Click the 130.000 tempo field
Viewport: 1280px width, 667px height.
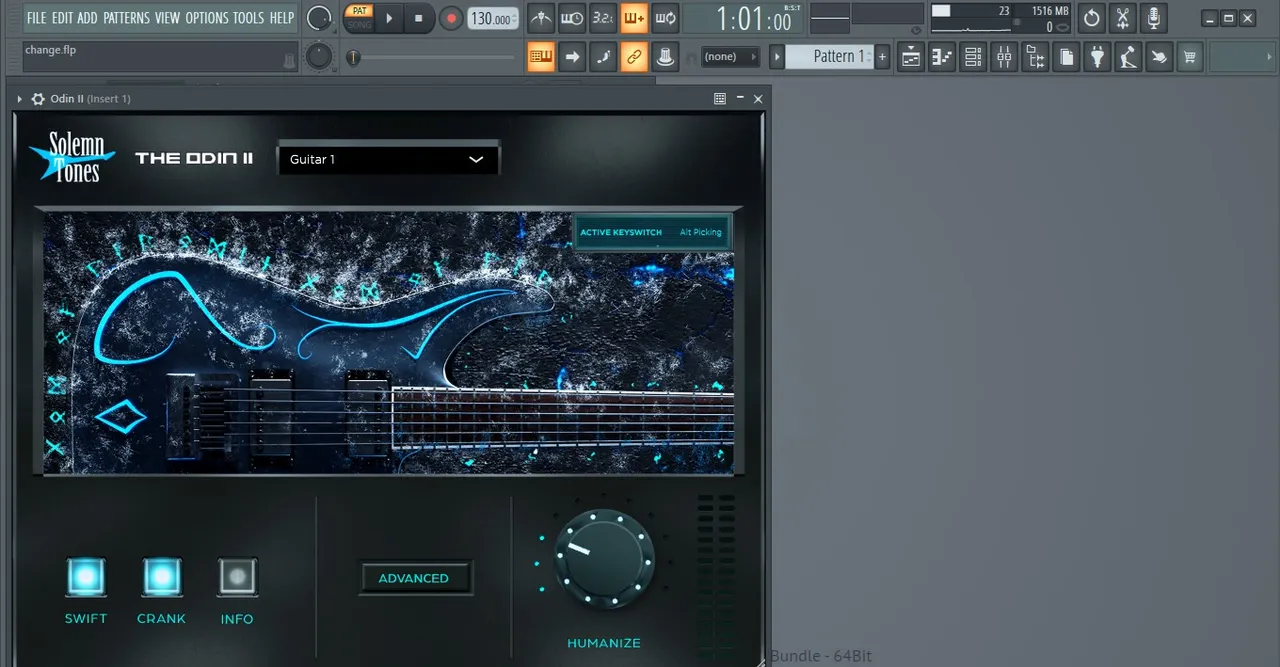coord(493,18)
